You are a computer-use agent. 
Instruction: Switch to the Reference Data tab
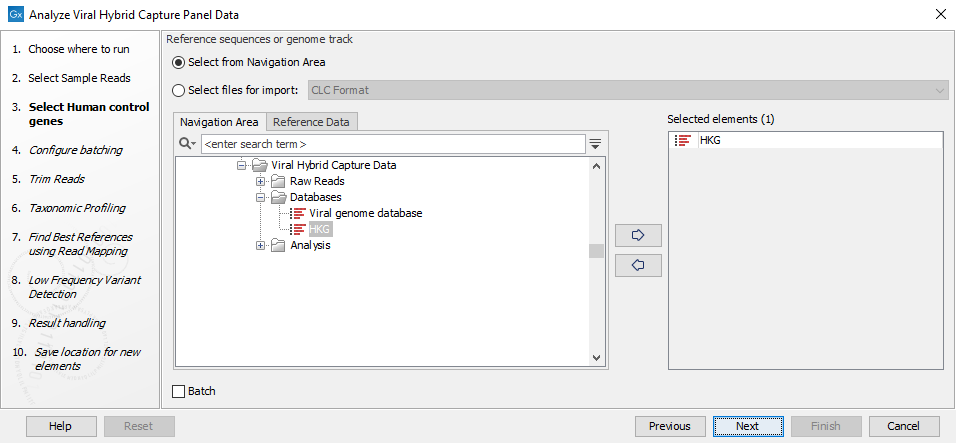click(x=311, y=122)
